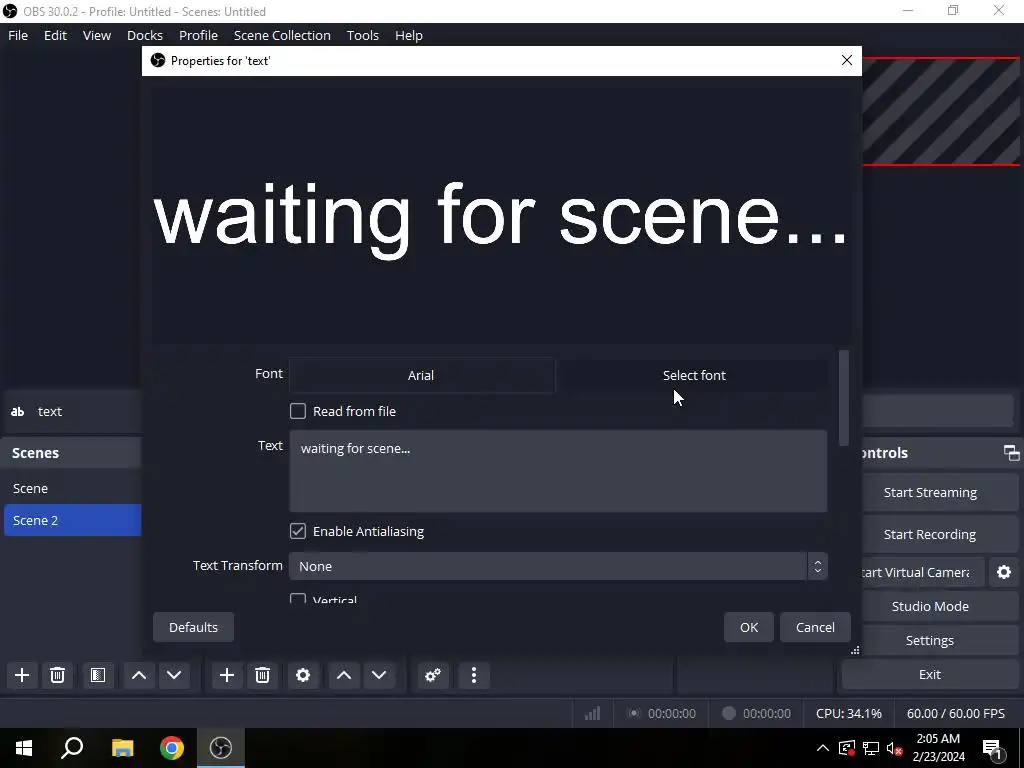Open Windows Start menu
Viewport: 1024px width, 768px height.
(x=24, y=748)
